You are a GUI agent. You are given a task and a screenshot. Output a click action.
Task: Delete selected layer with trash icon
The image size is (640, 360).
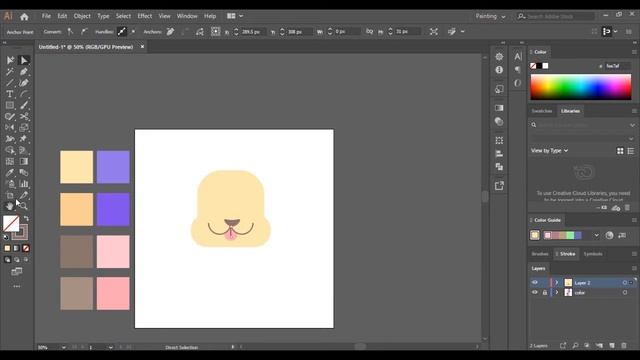624,346
